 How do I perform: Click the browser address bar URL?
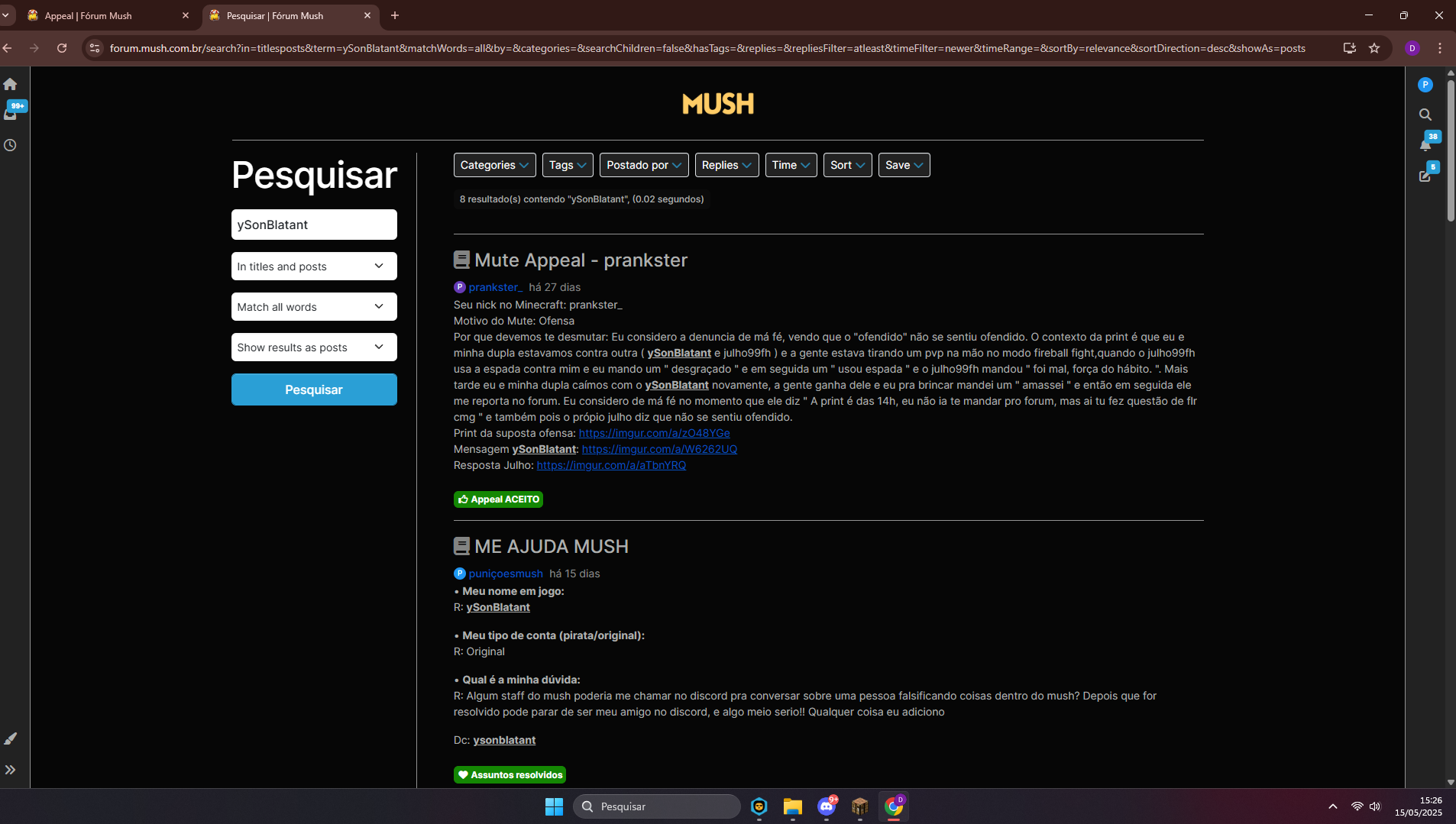click(707, 48)
